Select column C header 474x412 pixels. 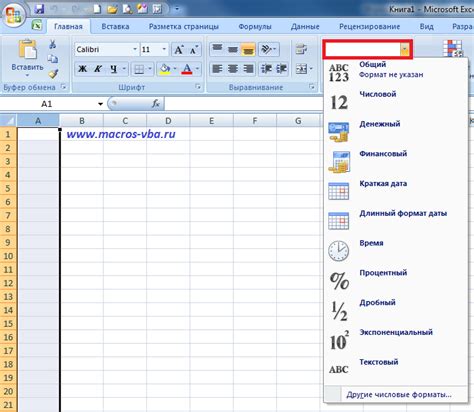[x=125, y=121]
